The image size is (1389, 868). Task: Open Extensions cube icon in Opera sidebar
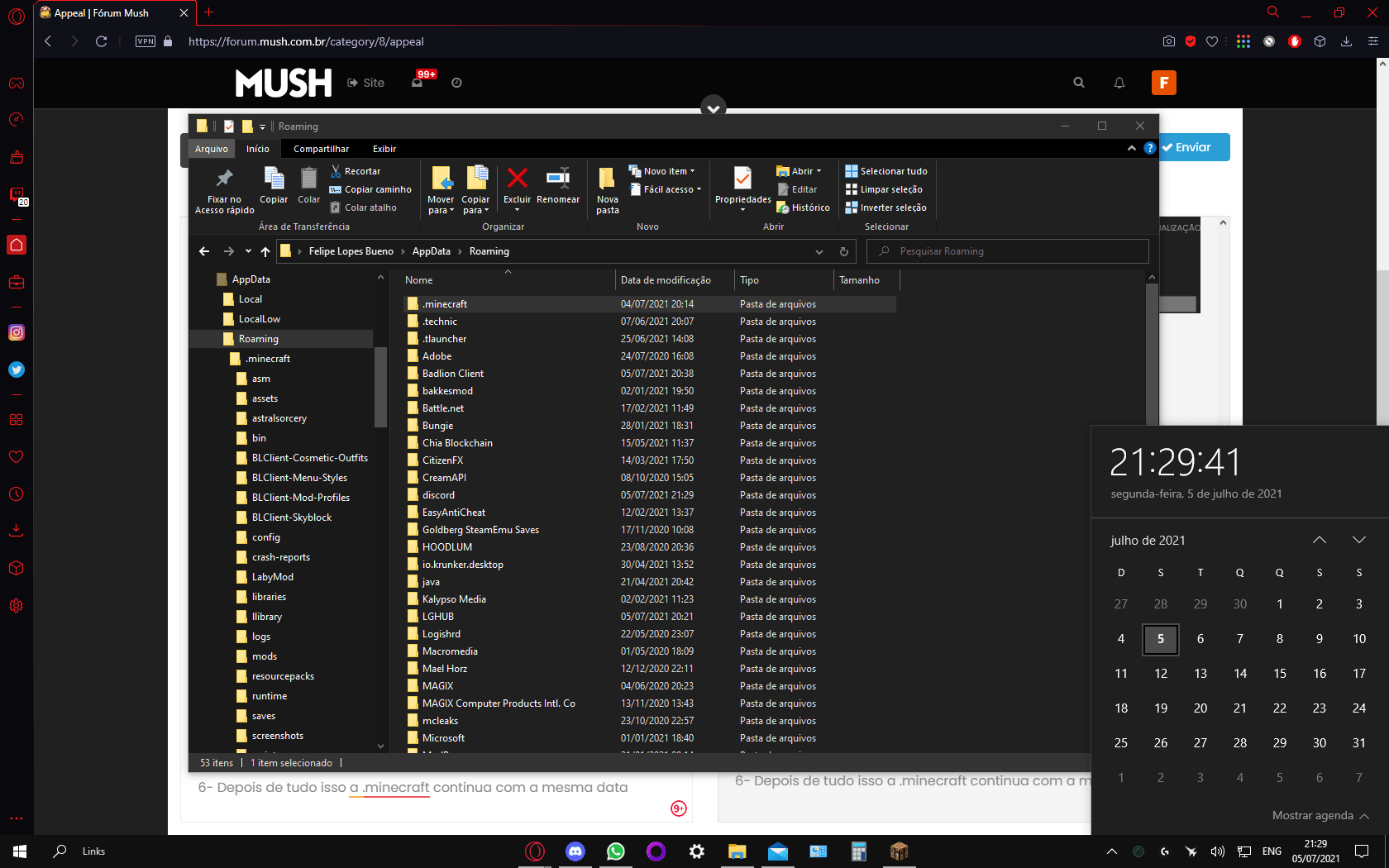(17, 568)
